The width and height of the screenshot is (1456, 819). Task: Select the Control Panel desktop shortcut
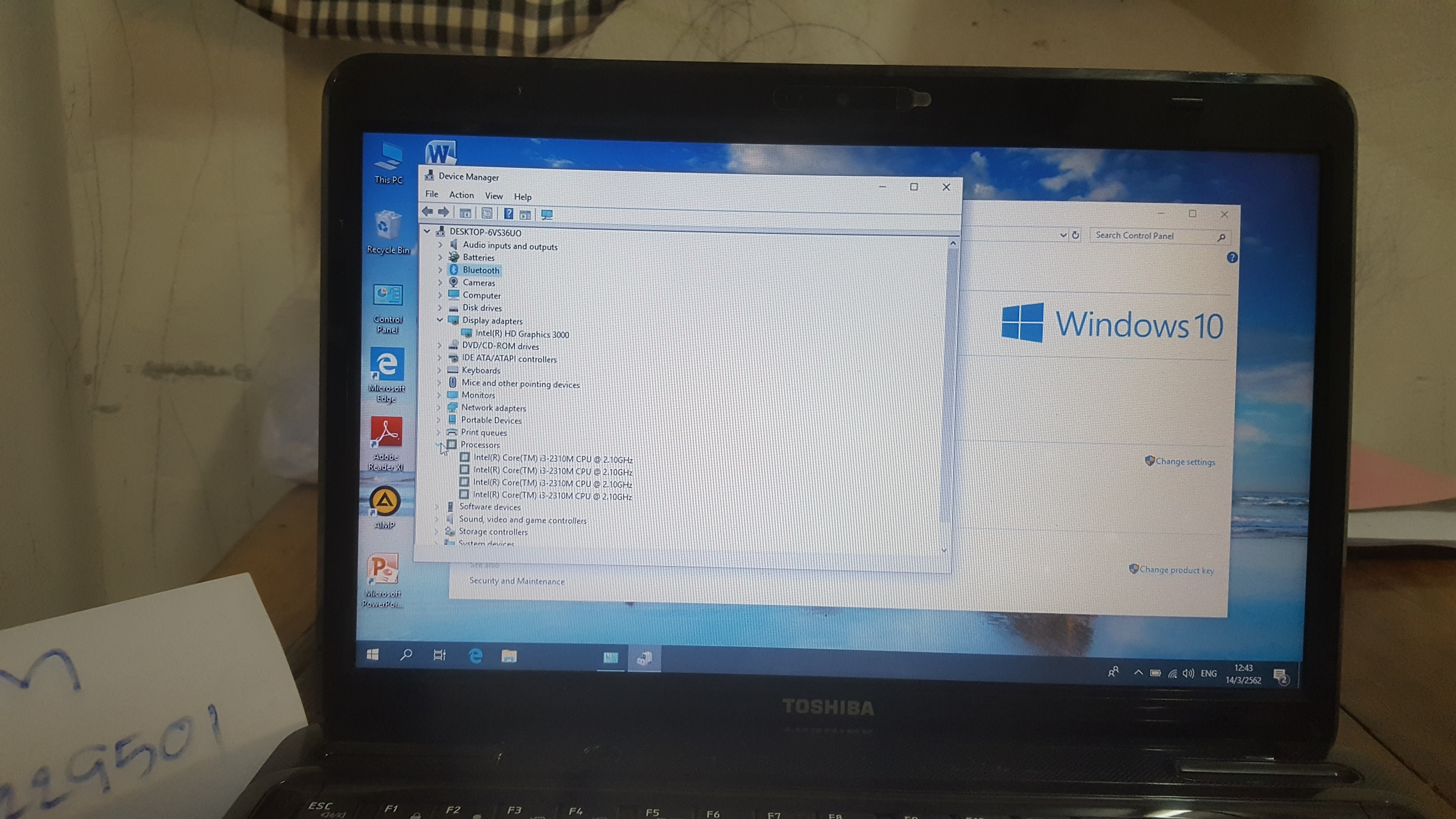(x=388, y=309)
